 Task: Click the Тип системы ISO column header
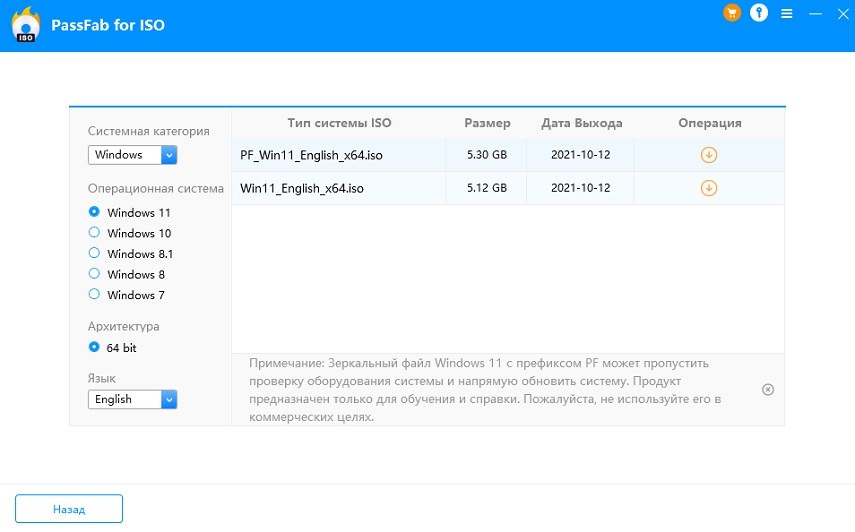339,123
